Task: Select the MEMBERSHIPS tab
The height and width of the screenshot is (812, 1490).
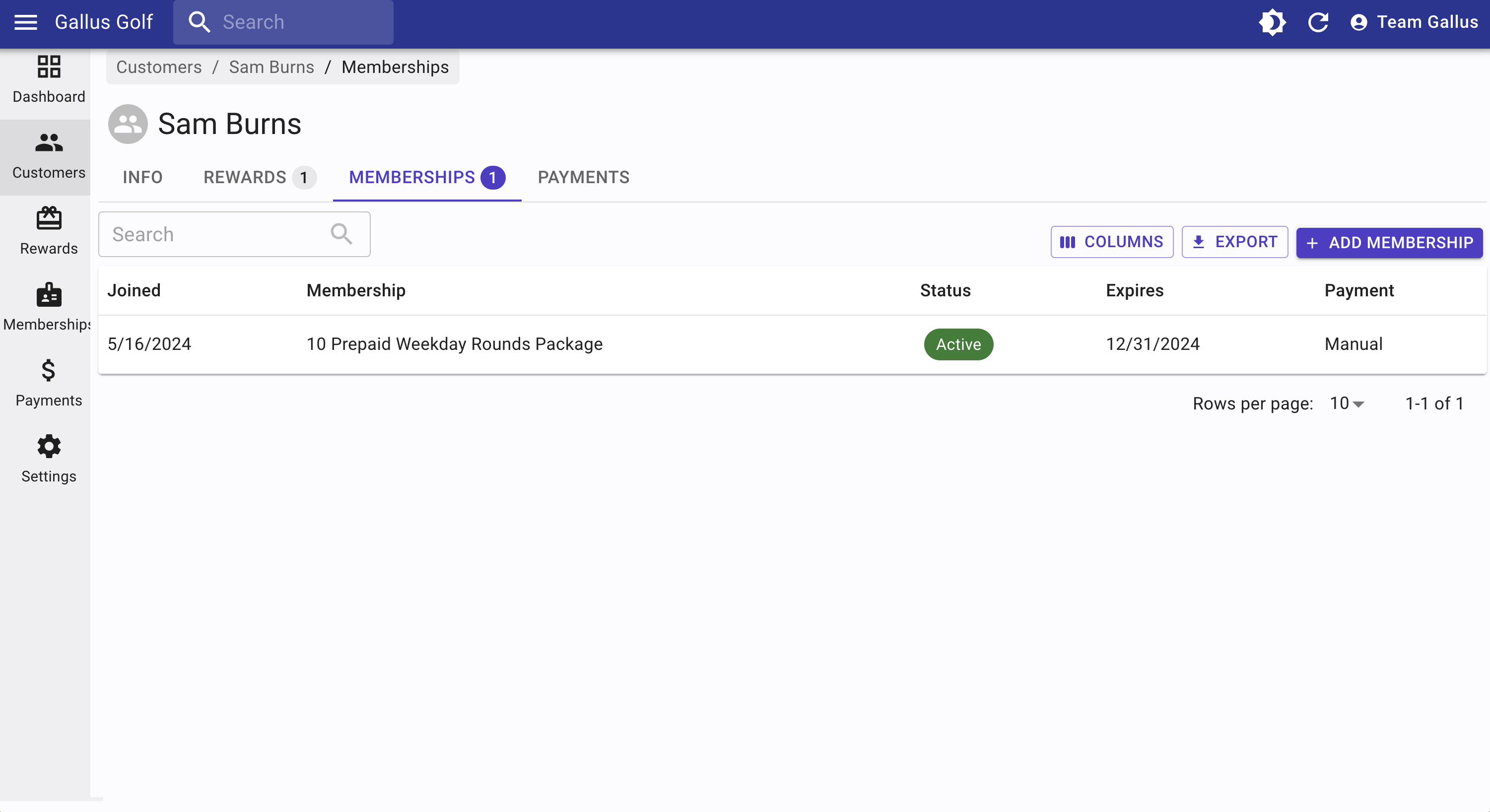Action: pyautogui.click(x=427, y=177)
